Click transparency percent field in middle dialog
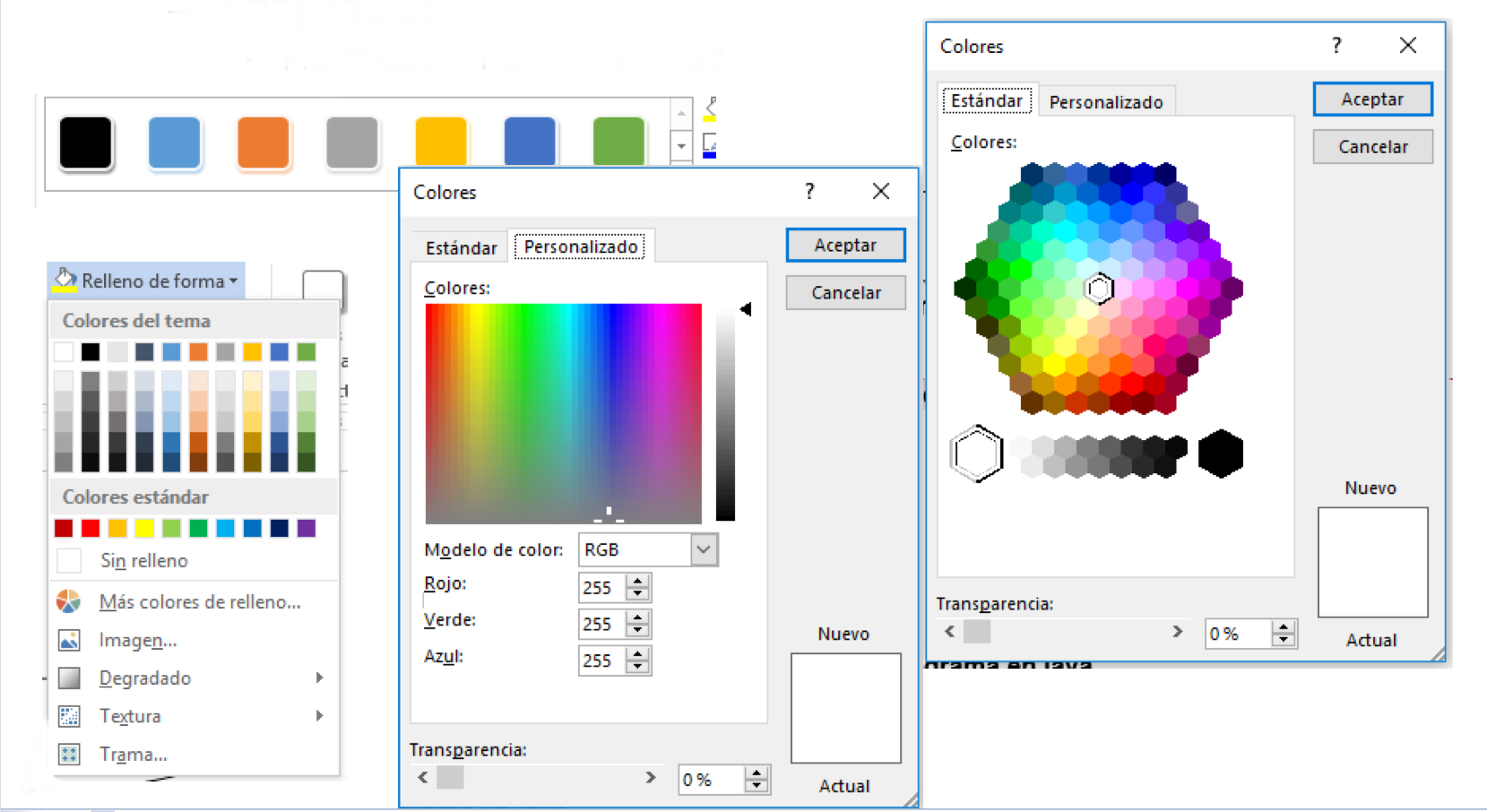Screen dimensions: 1487x812 coord(713,780)
